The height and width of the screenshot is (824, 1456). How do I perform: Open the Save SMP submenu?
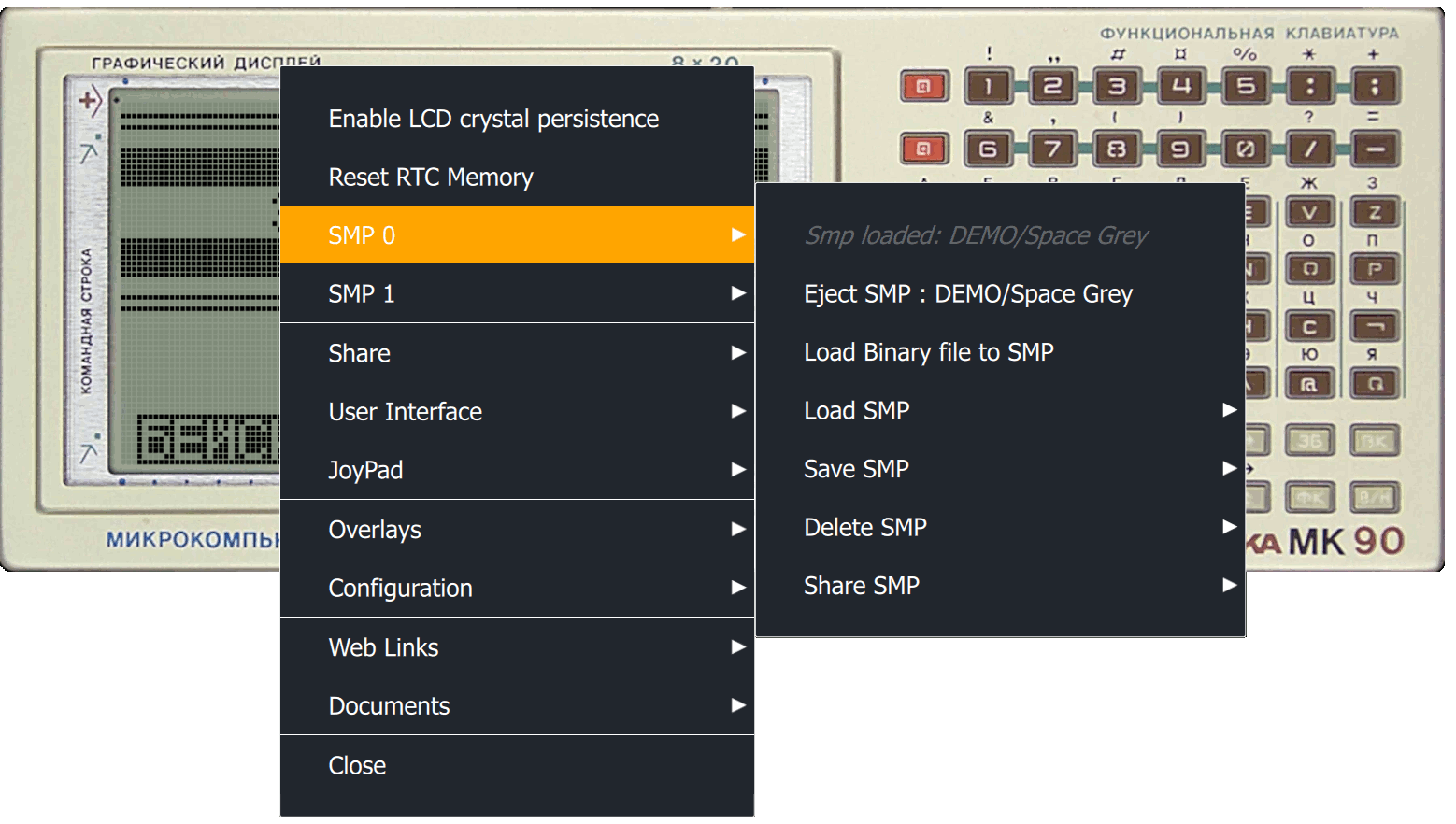coord(999,469)
